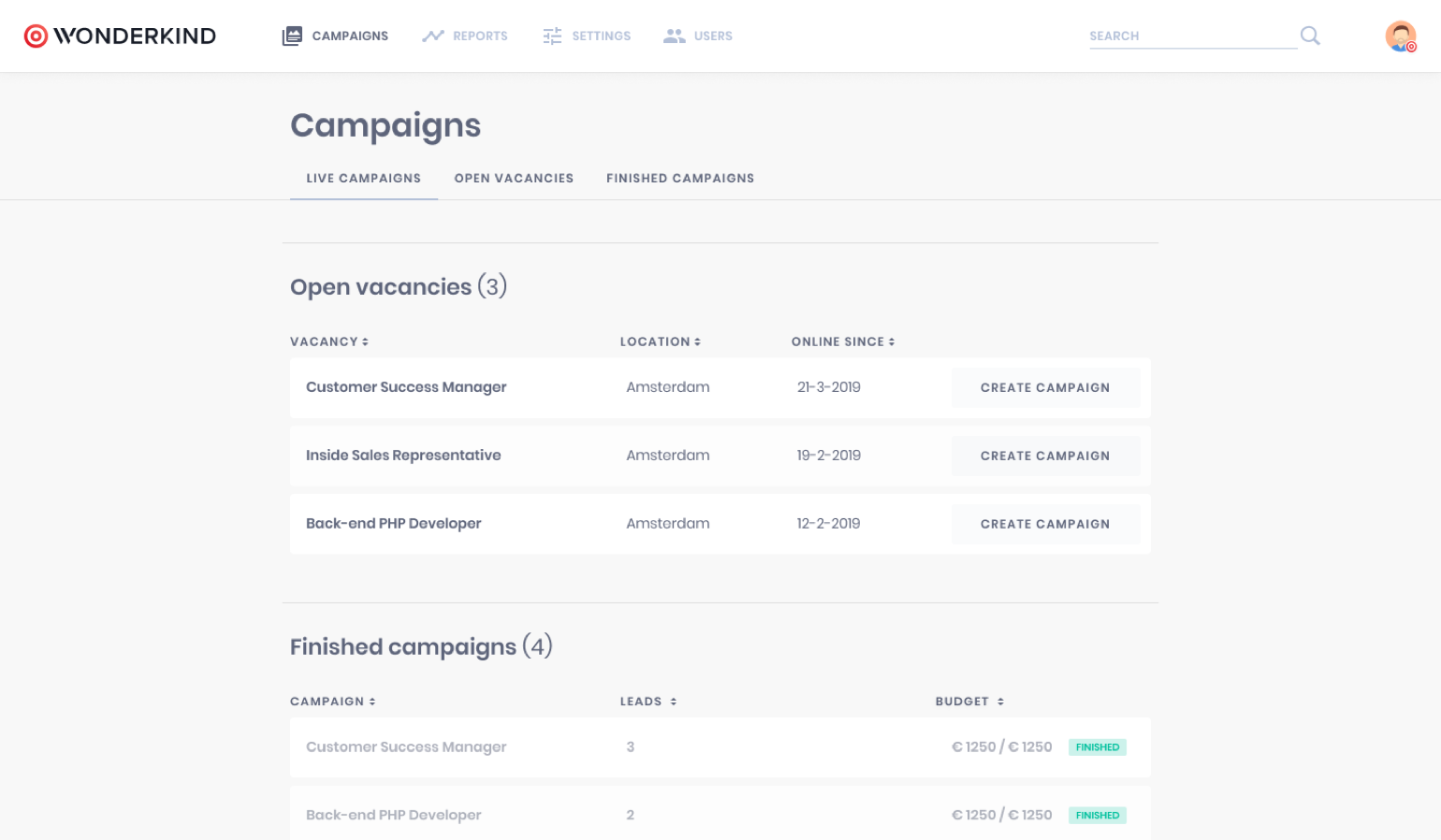Viewport: 1441px width, 840px height.
Task: Focus the Search input field
Action: [1193, 36]
